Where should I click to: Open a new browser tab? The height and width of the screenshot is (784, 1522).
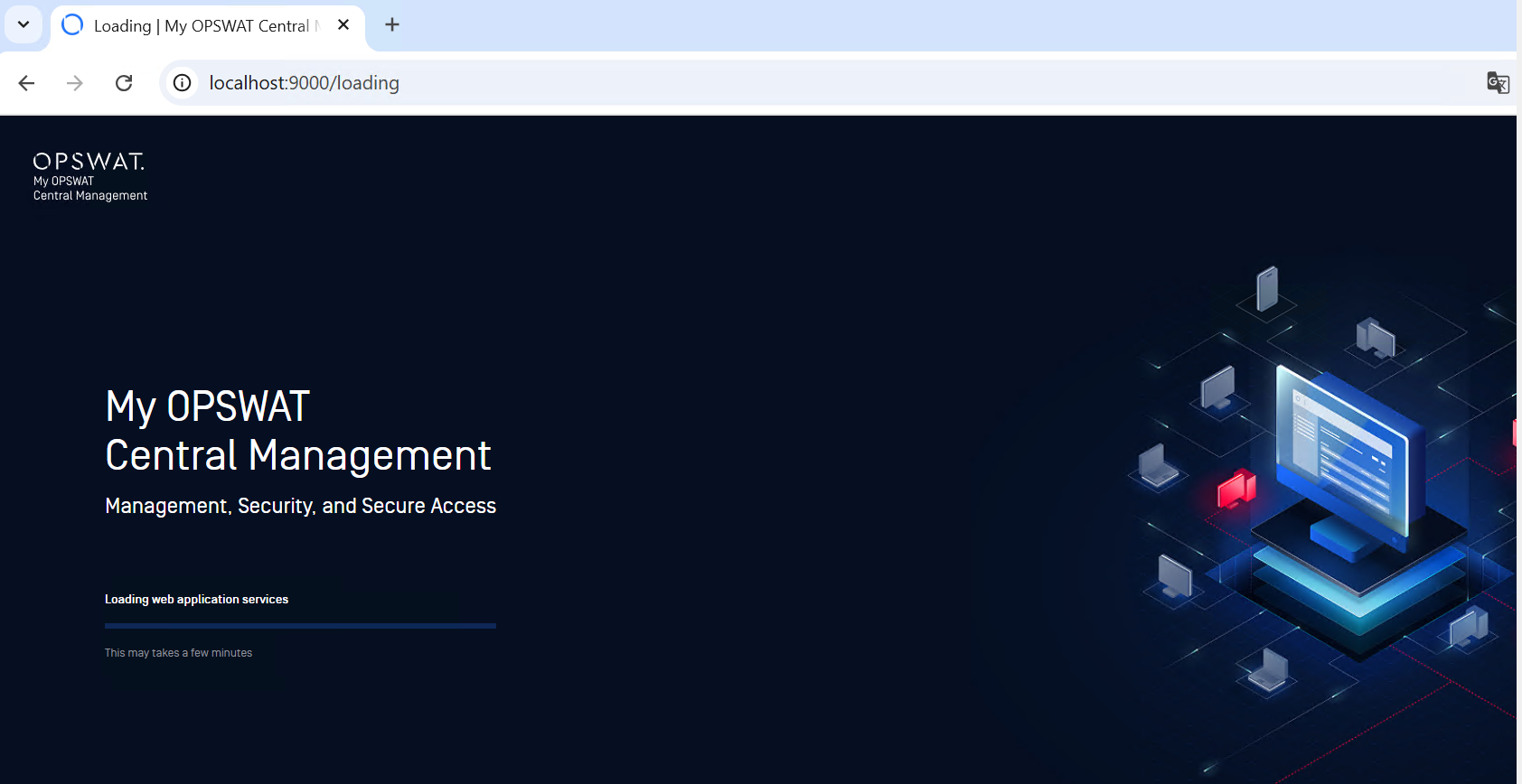click(x=392, y=25)
